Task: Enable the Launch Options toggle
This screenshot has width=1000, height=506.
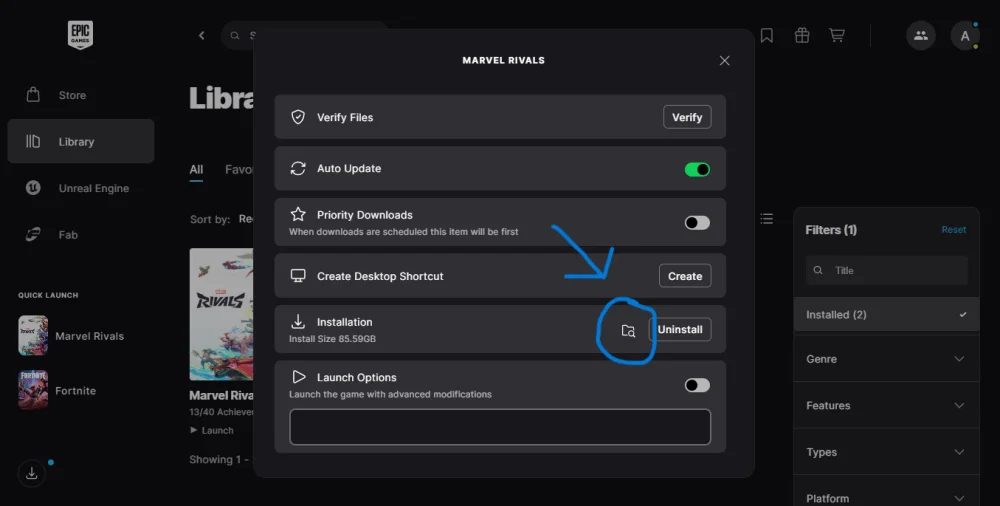Action: click(697, 385)
